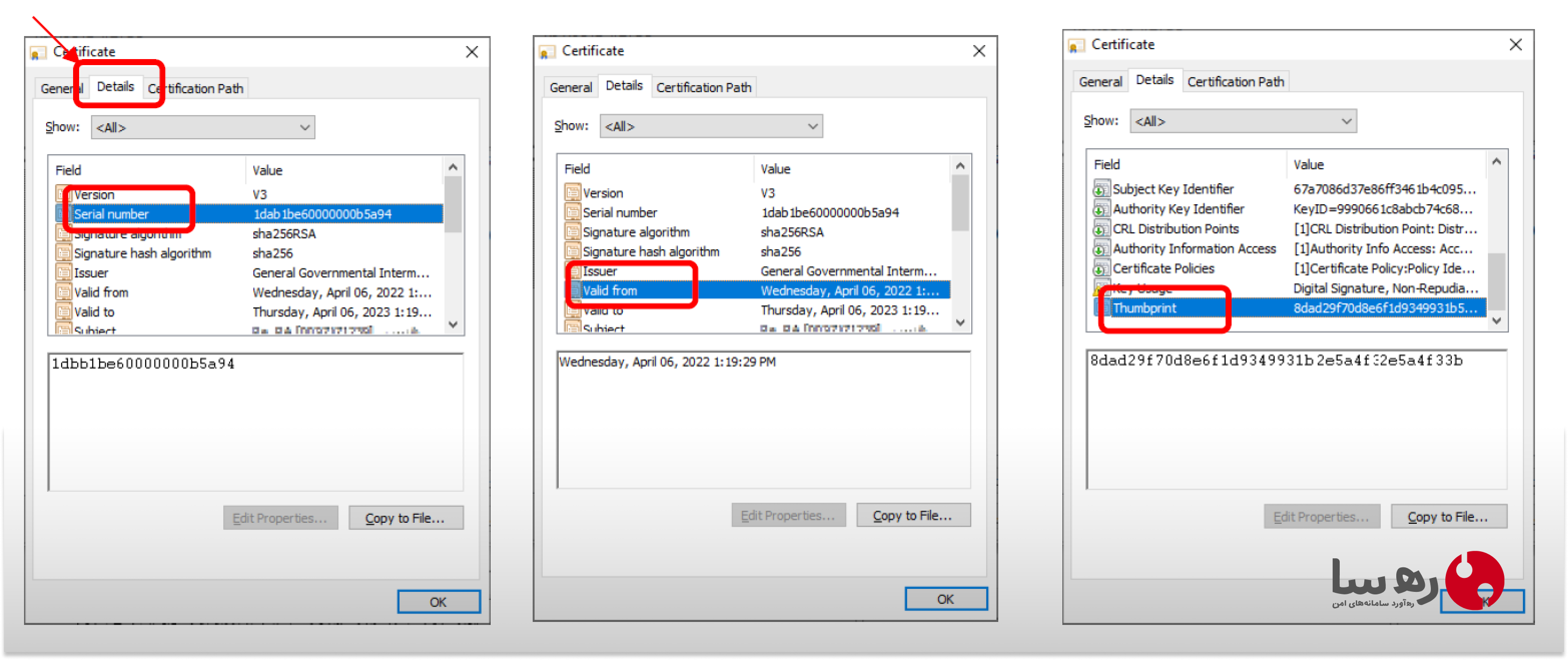
Task: Confirm with OK in left Certificate window
Action: pyautogui.click(x=438, y=602)
